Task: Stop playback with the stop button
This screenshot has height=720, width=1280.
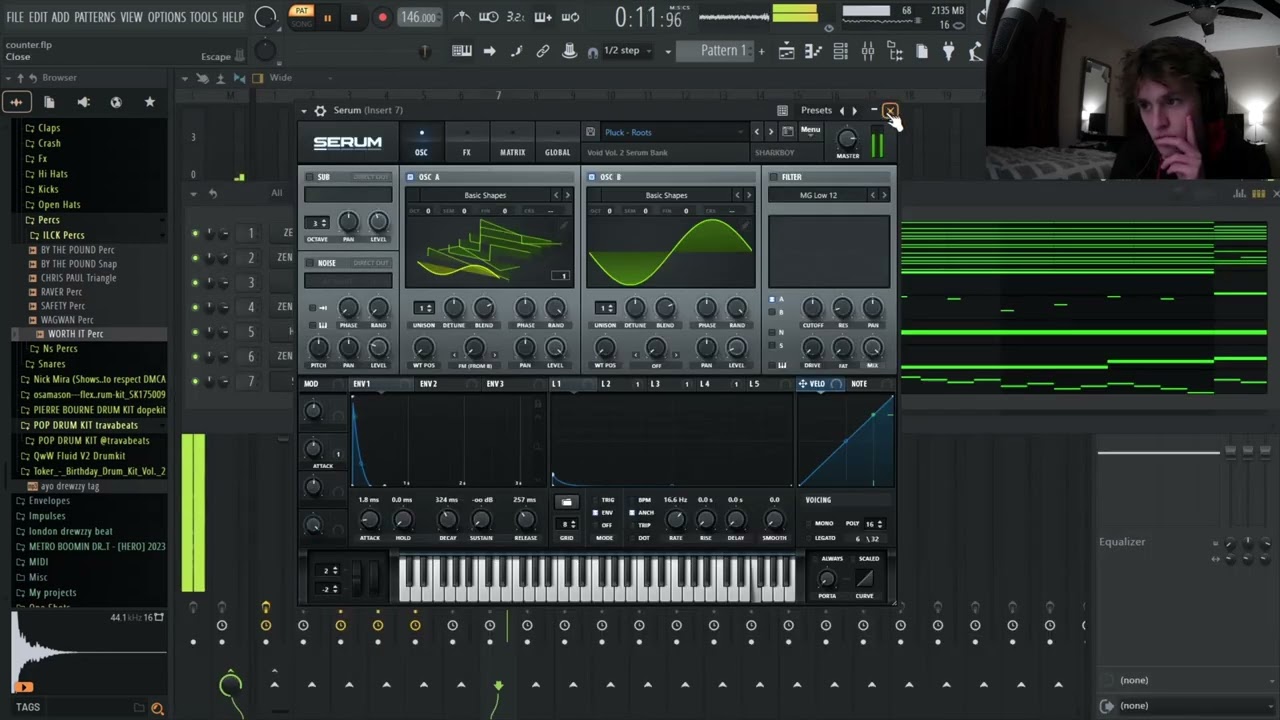Action: click(353, 17)
